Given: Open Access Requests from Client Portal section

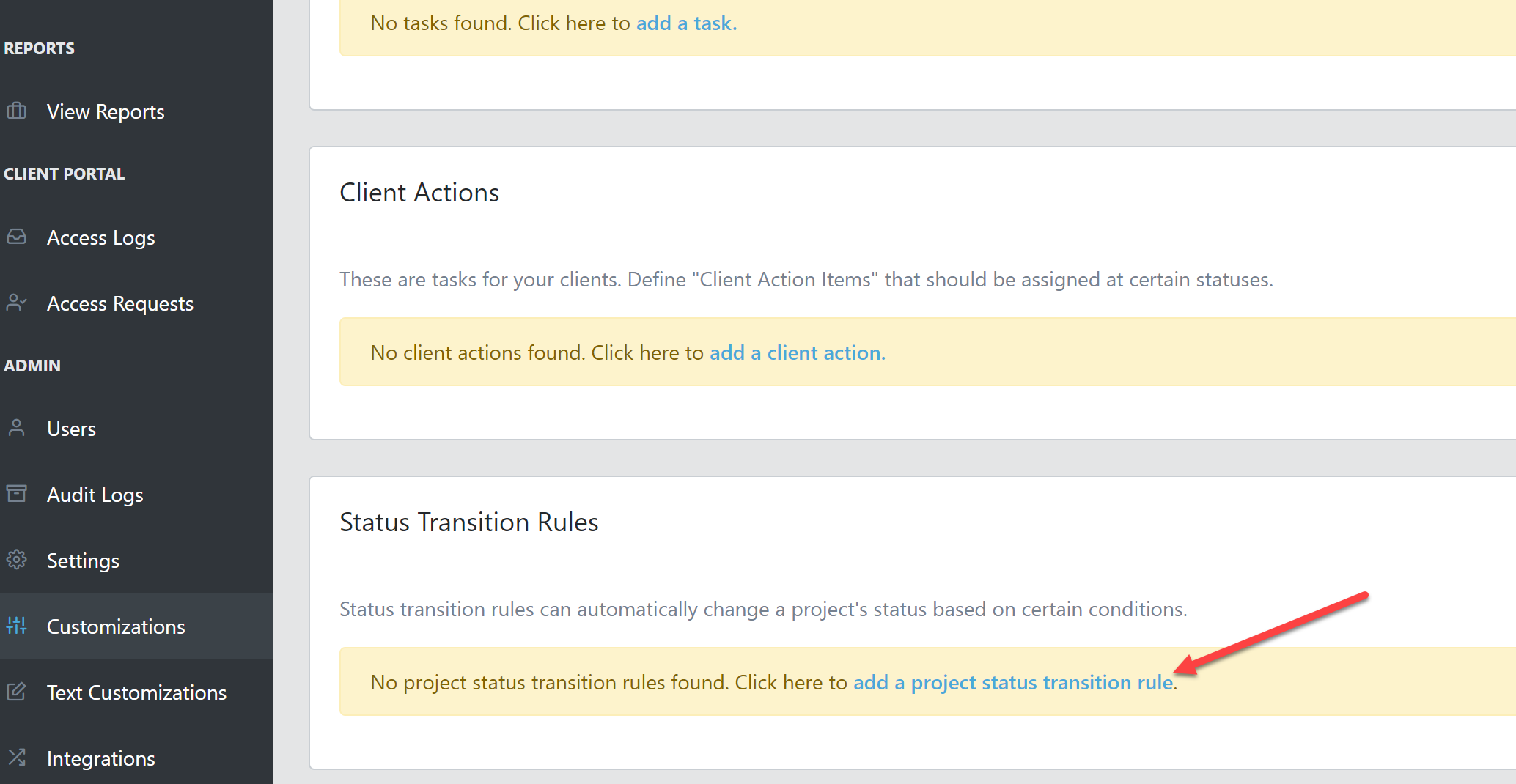Looking at the screenshot, I should (119, 303).
